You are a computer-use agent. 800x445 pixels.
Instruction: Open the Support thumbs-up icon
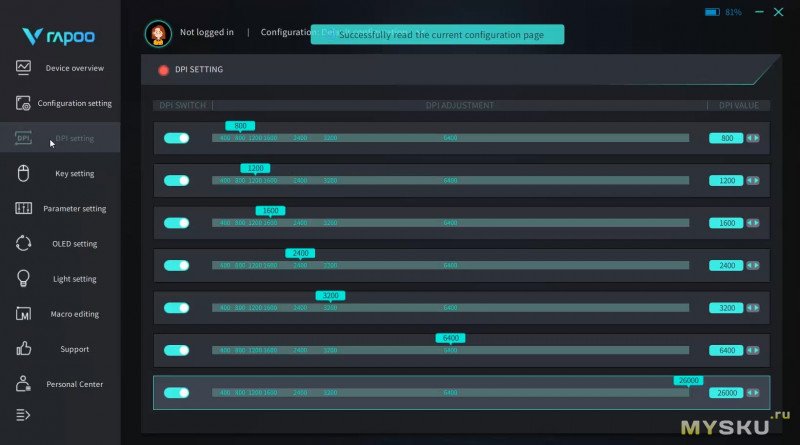coord(24,349)
